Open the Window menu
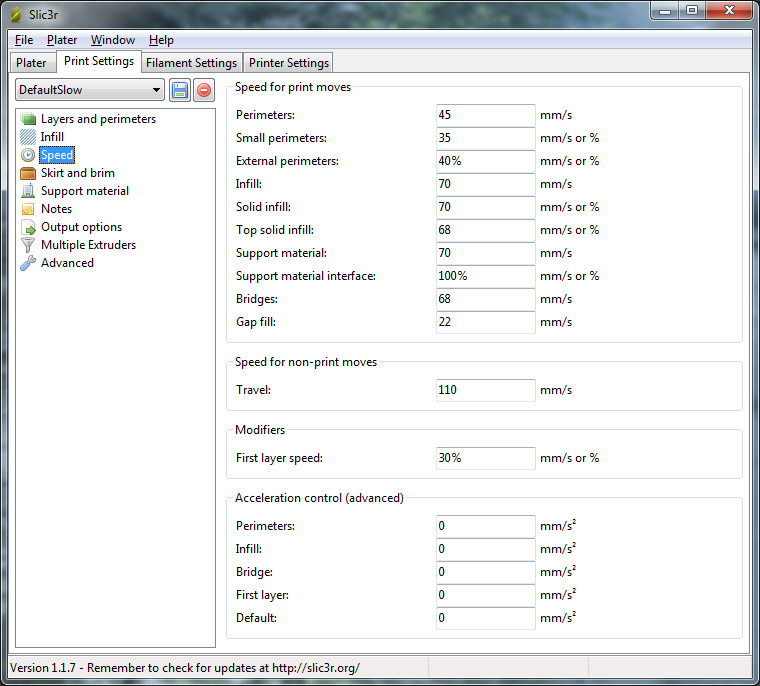The height and width of the screenshot is (686, 760). click(x=113, y=40)
